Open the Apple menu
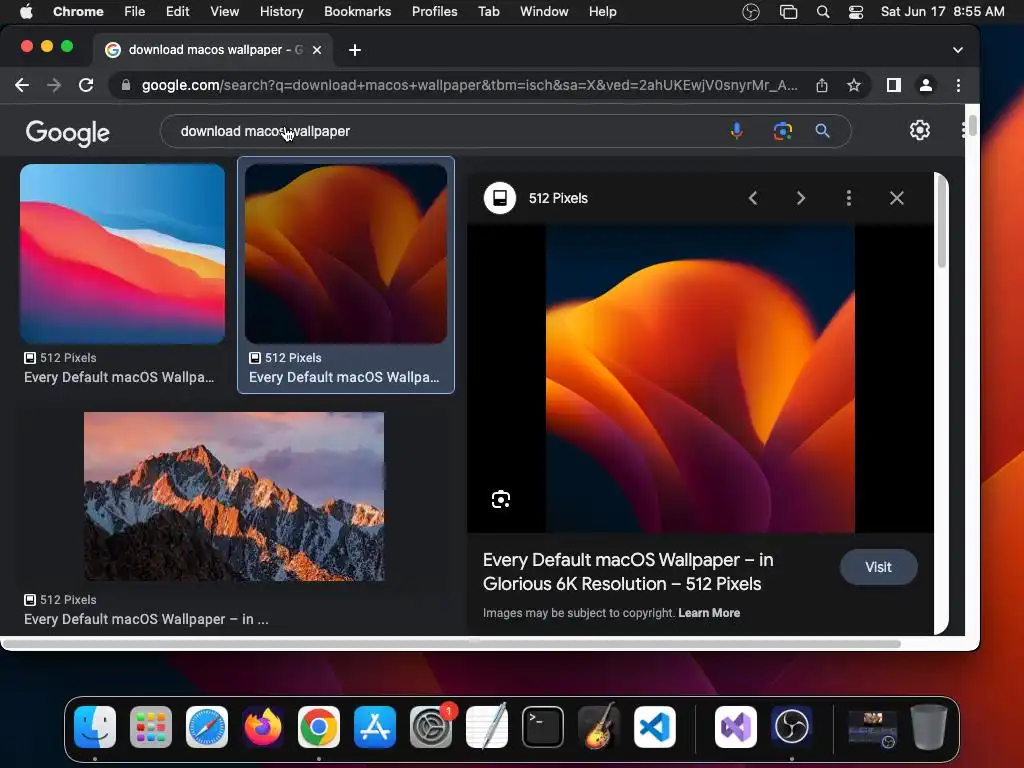 [26, 11]
